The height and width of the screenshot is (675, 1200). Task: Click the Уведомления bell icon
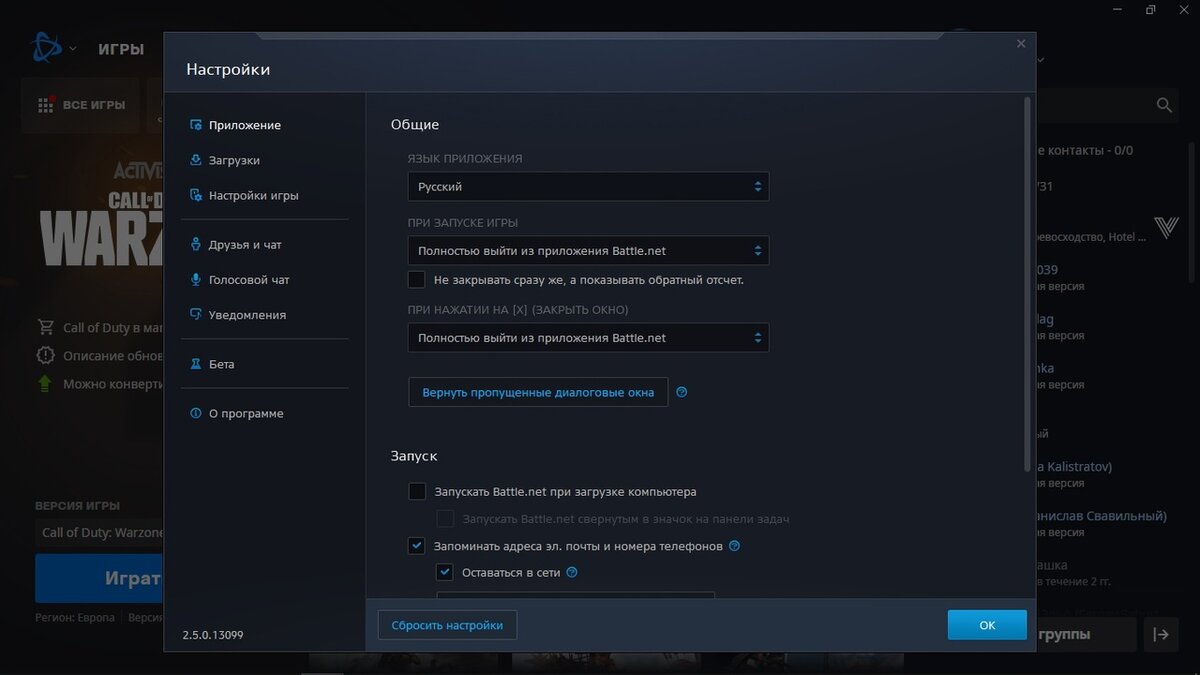point(196,314)
